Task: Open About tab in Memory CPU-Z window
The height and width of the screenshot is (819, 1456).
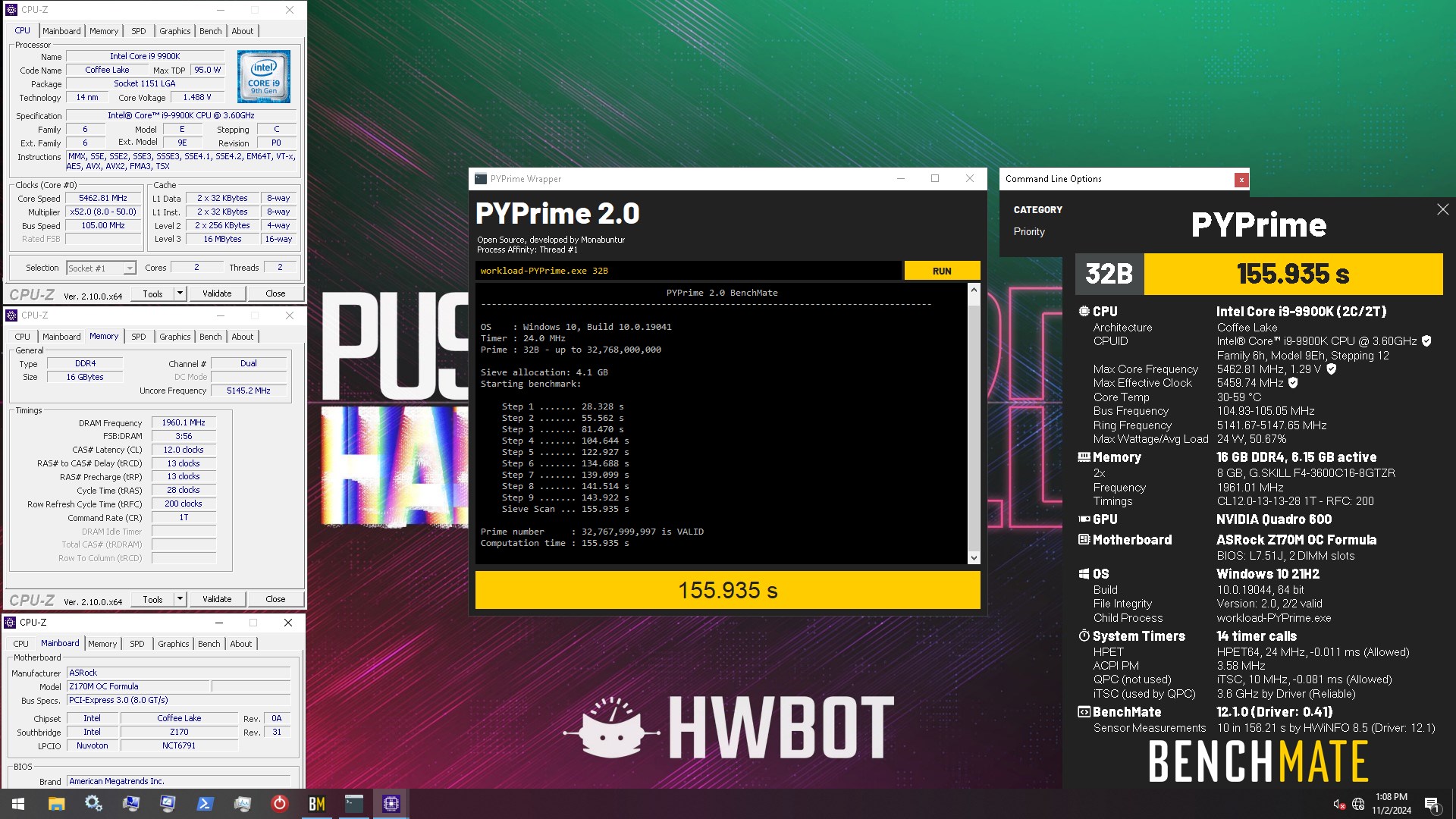Action: [242, 337]
